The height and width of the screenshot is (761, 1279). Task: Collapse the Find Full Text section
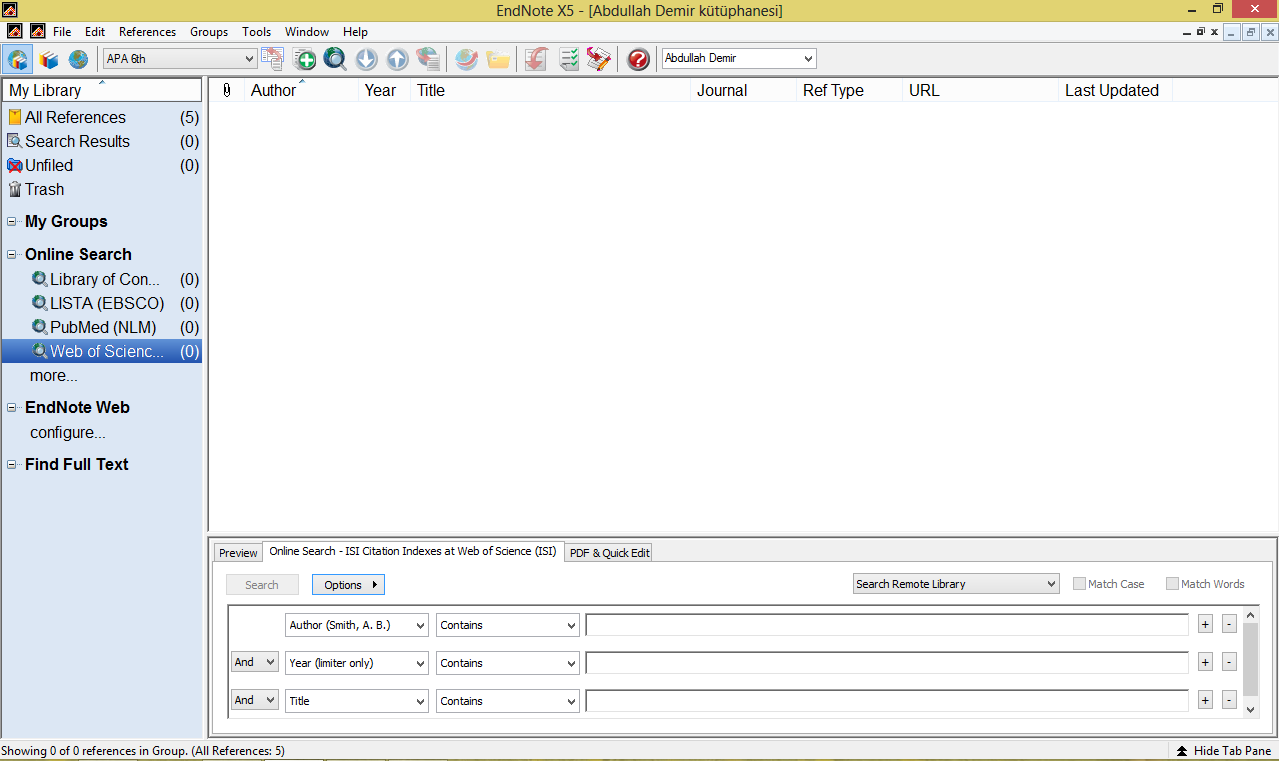coord(12,465)
